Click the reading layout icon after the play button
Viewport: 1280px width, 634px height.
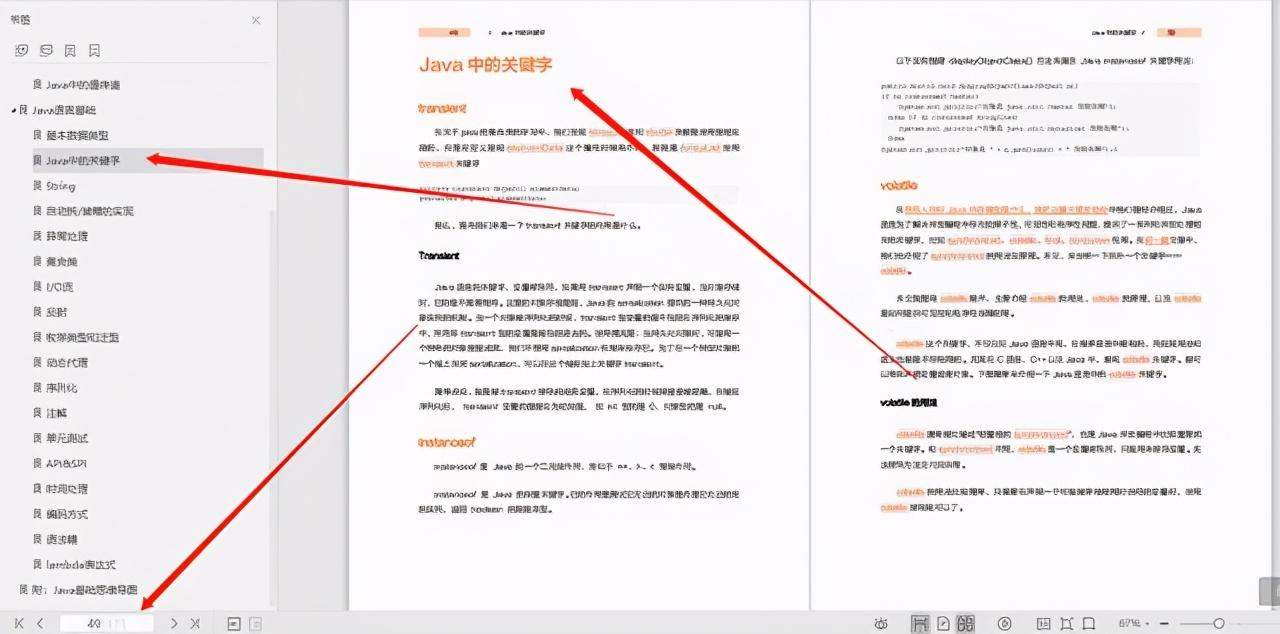click(x=1044, y=623)
